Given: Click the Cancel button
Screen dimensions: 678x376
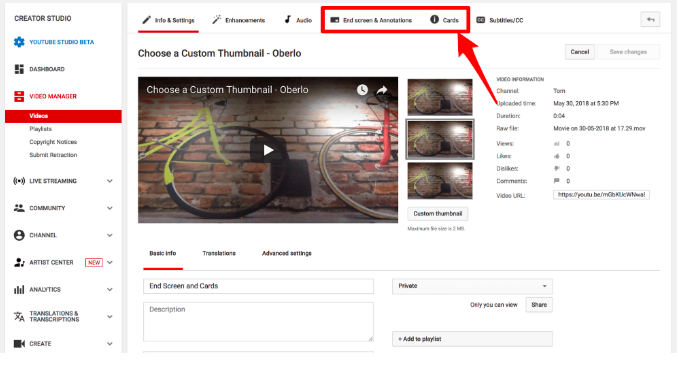Looking at the screenshot, I should 579,52.
